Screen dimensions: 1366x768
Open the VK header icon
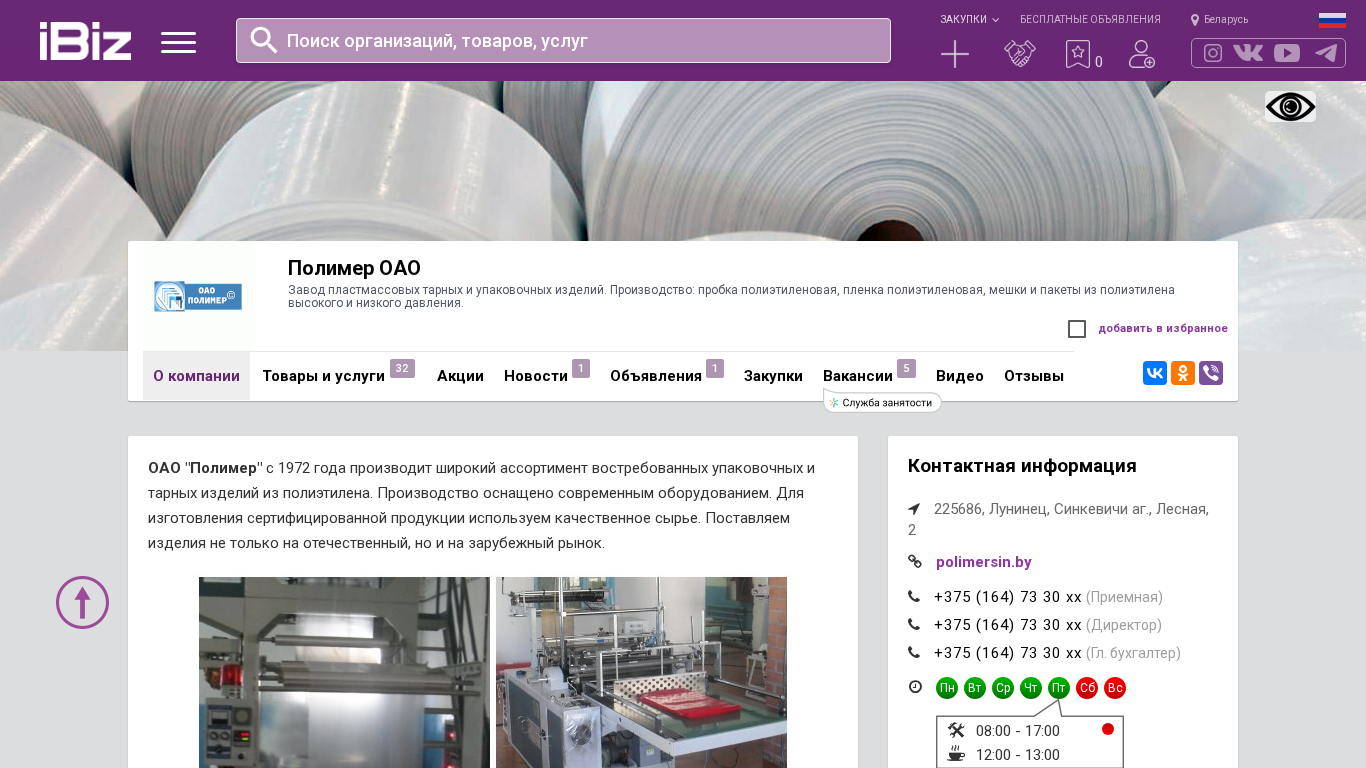1248,53
